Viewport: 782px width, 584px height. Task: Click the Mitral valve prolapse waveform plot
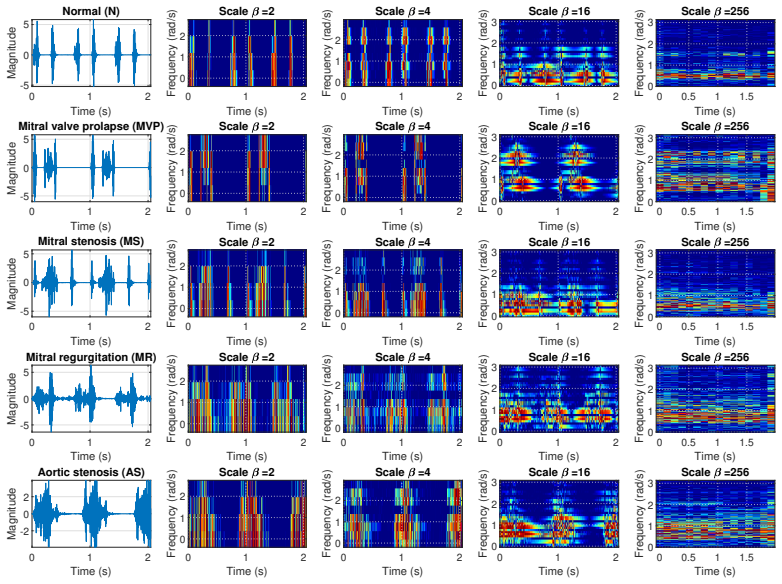pyautogui.click(x=91, y=169)
